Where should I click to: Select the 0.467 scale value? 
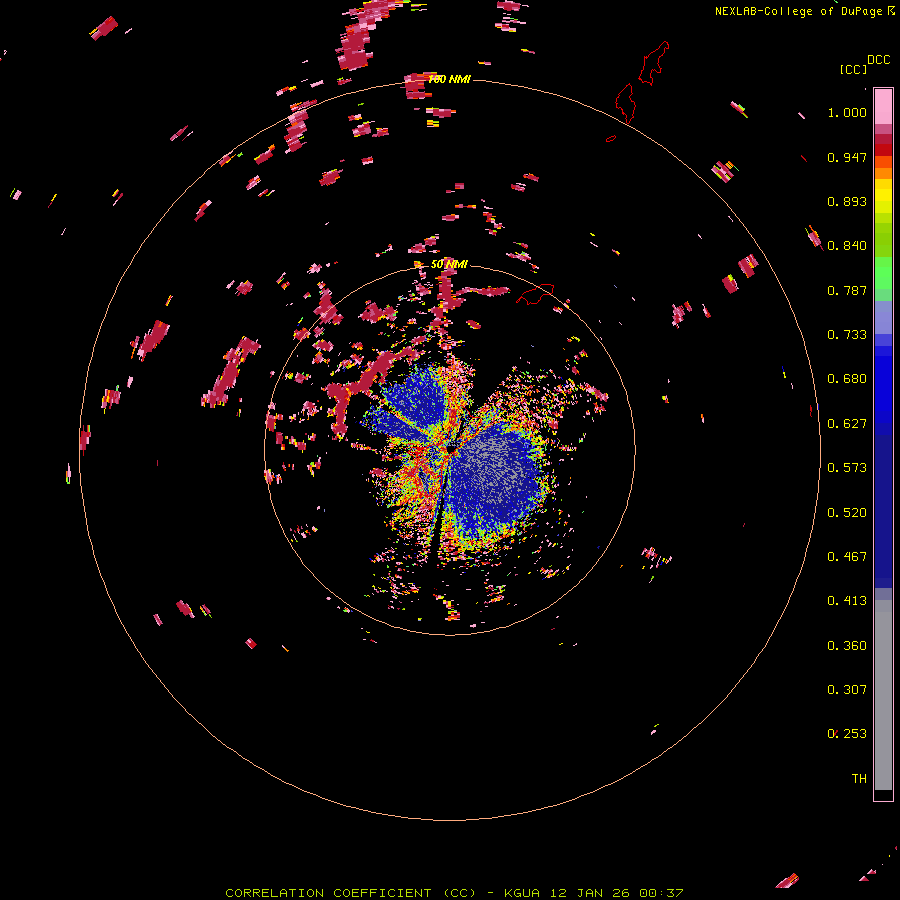(x=847, y=557)
